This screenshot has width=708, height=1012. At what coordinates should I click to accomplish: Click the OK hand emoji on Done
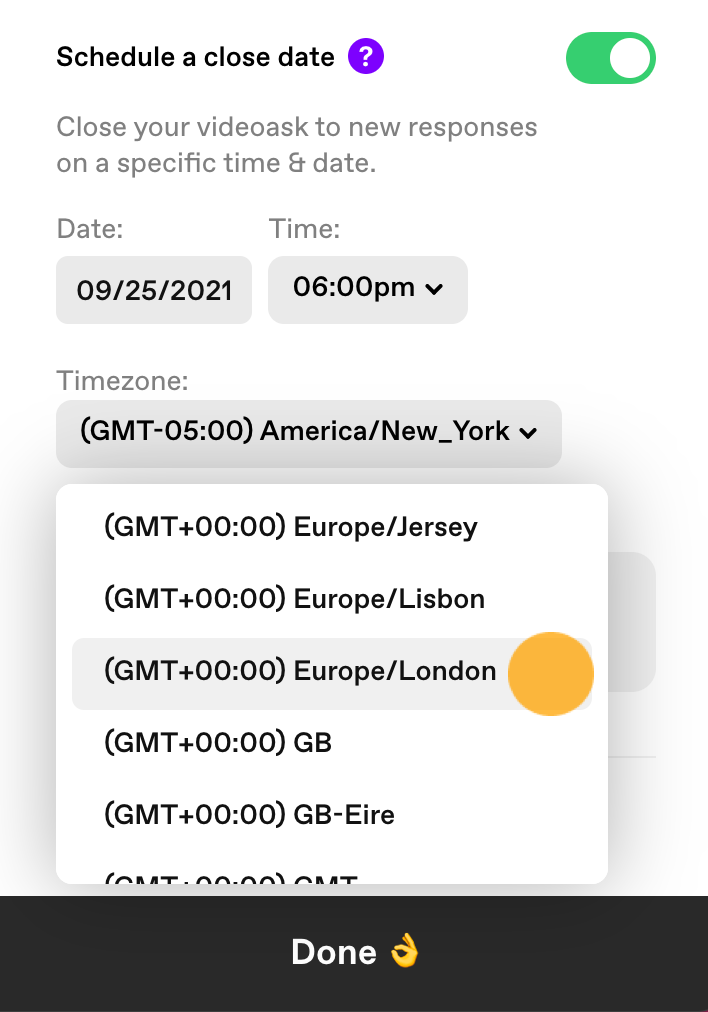click(405, 951)
